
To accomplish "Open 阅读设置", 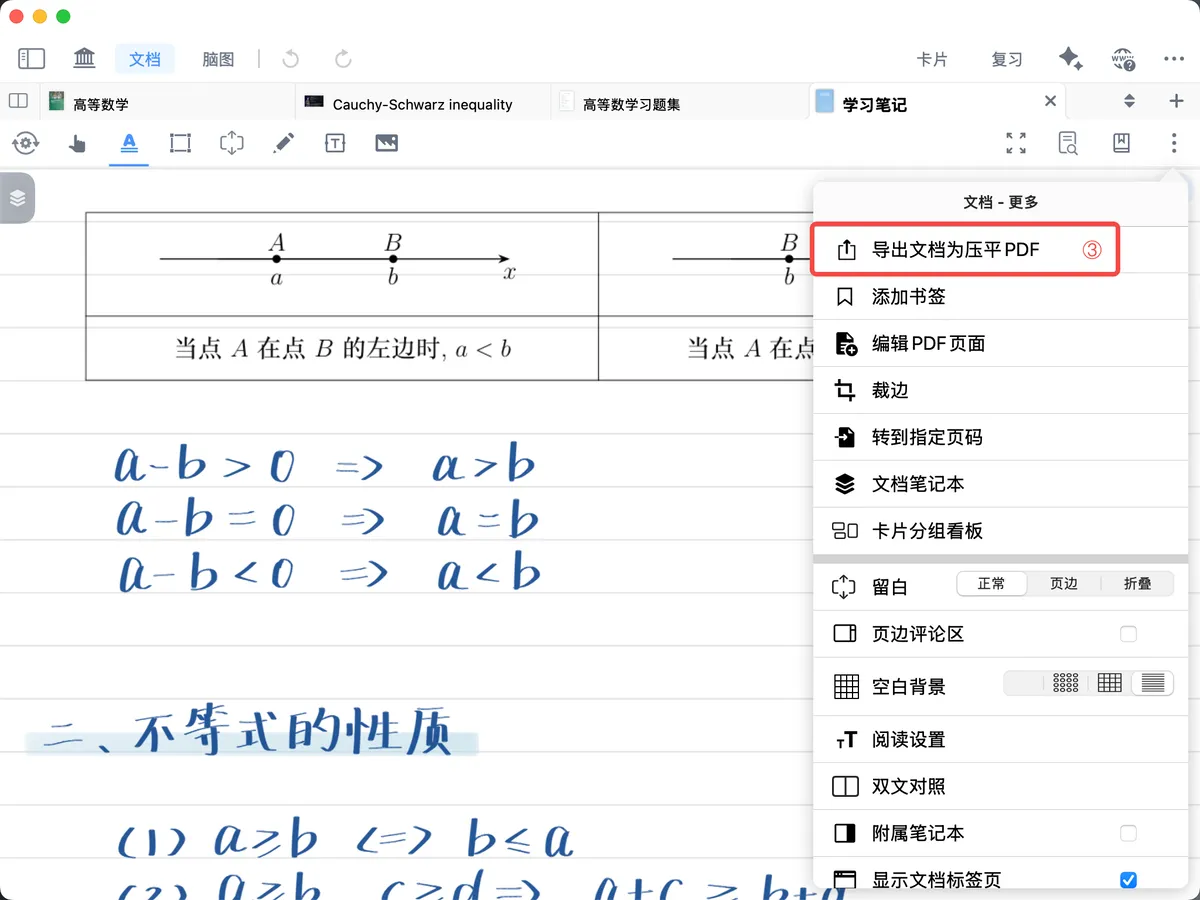I will click(x=1001, y=740).
